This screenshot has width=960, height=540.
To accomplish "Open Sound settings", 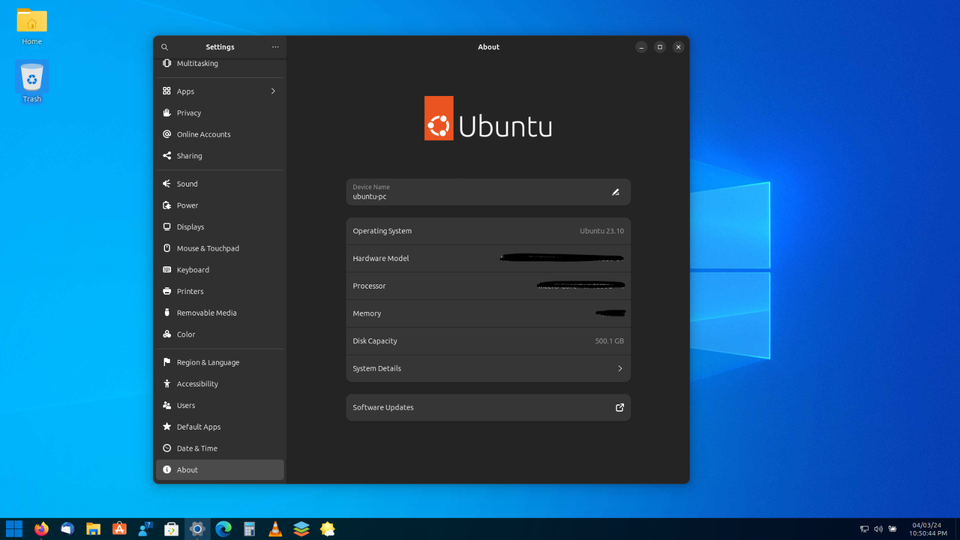I will click(220, 184).
